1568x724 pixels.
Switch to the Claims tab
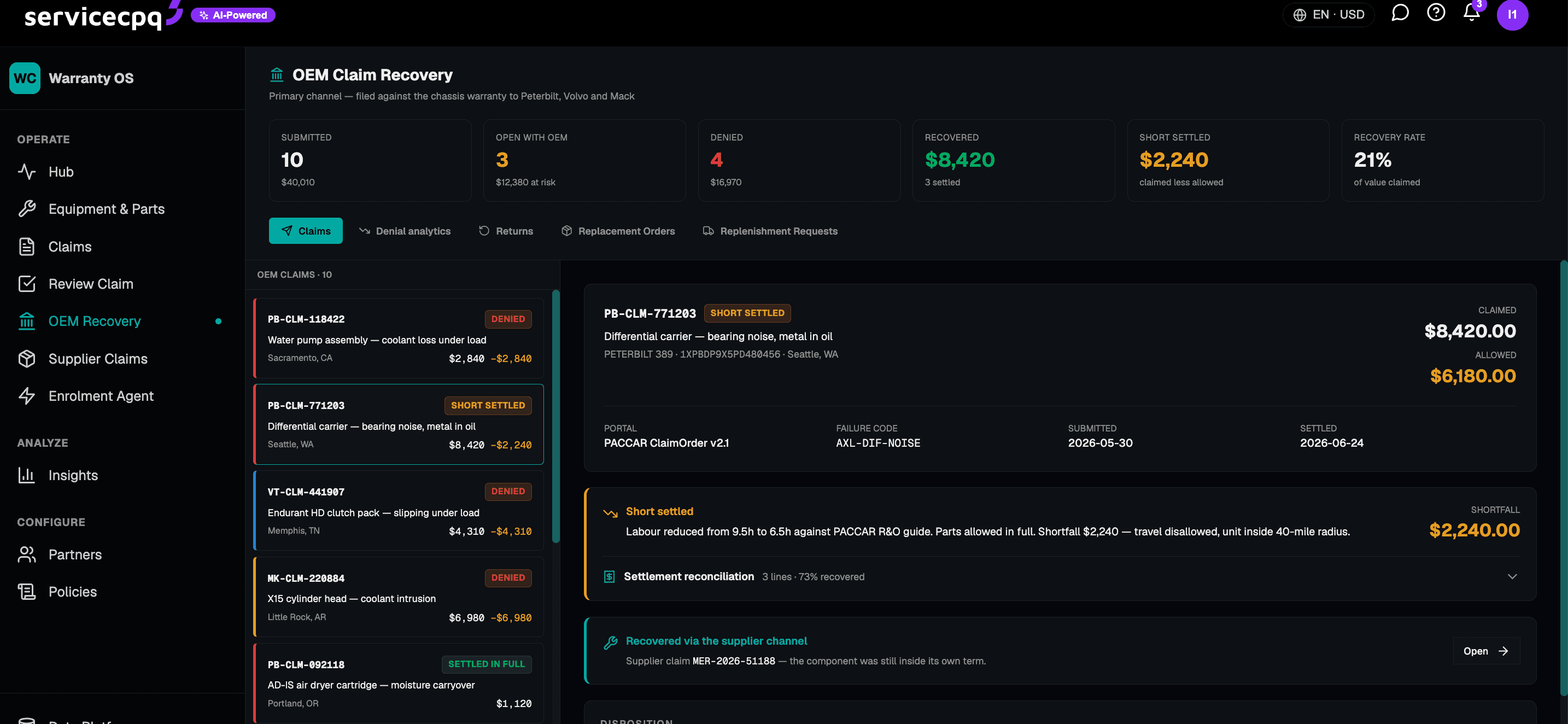[306, 231]
